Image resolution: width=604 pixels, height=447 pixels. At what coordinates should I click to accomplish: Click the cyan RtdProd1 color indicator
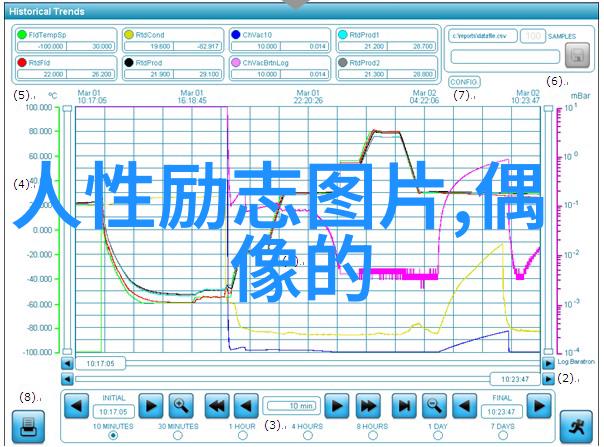(x=342, y=35)
